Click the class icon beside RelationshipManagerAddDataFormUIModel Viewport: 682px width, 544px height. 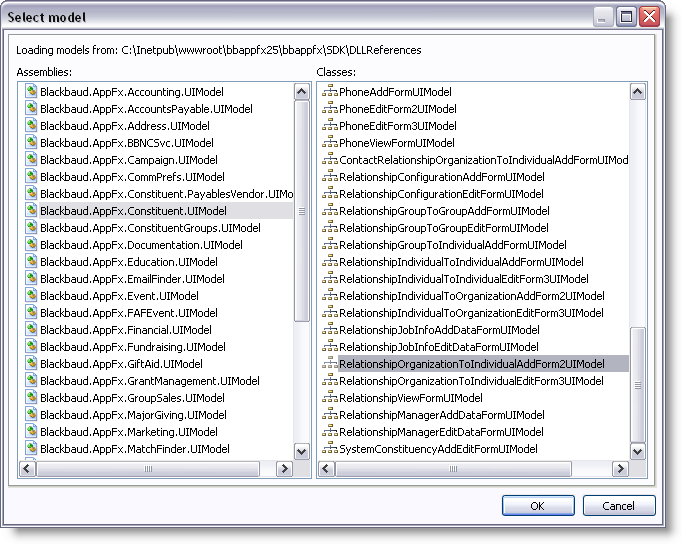330,414
